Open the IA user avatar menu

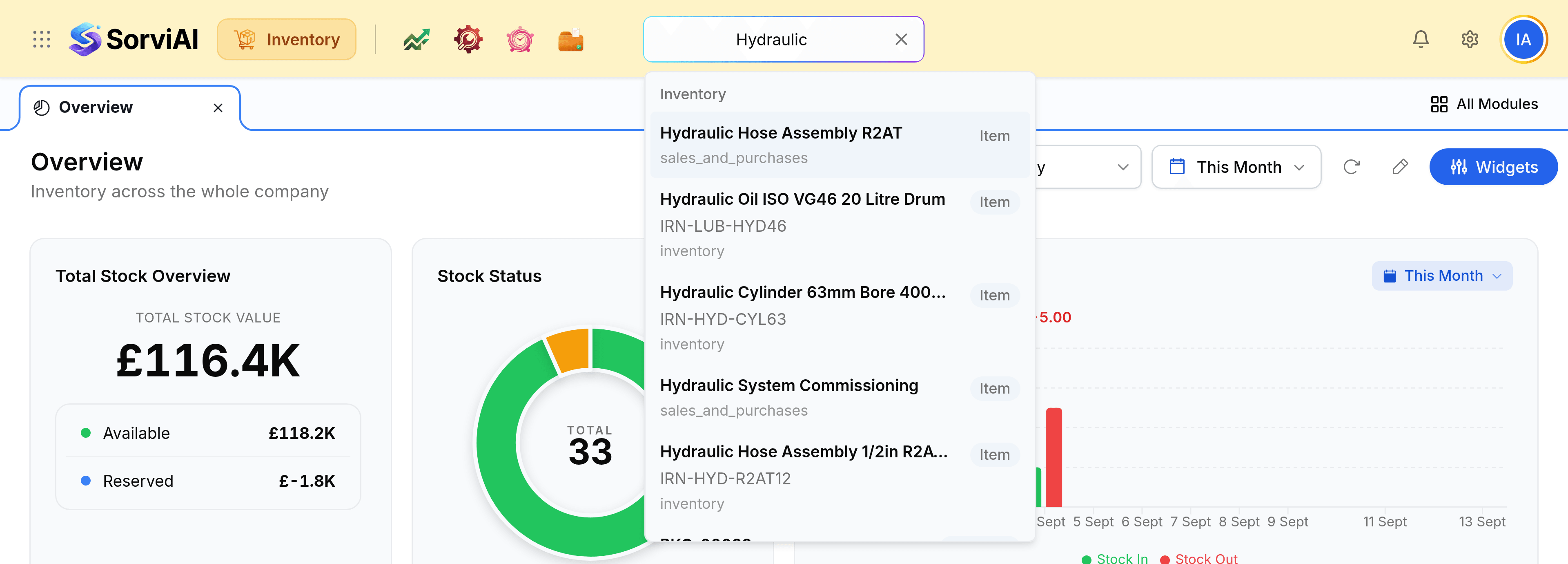click(x=1523, y=40)
